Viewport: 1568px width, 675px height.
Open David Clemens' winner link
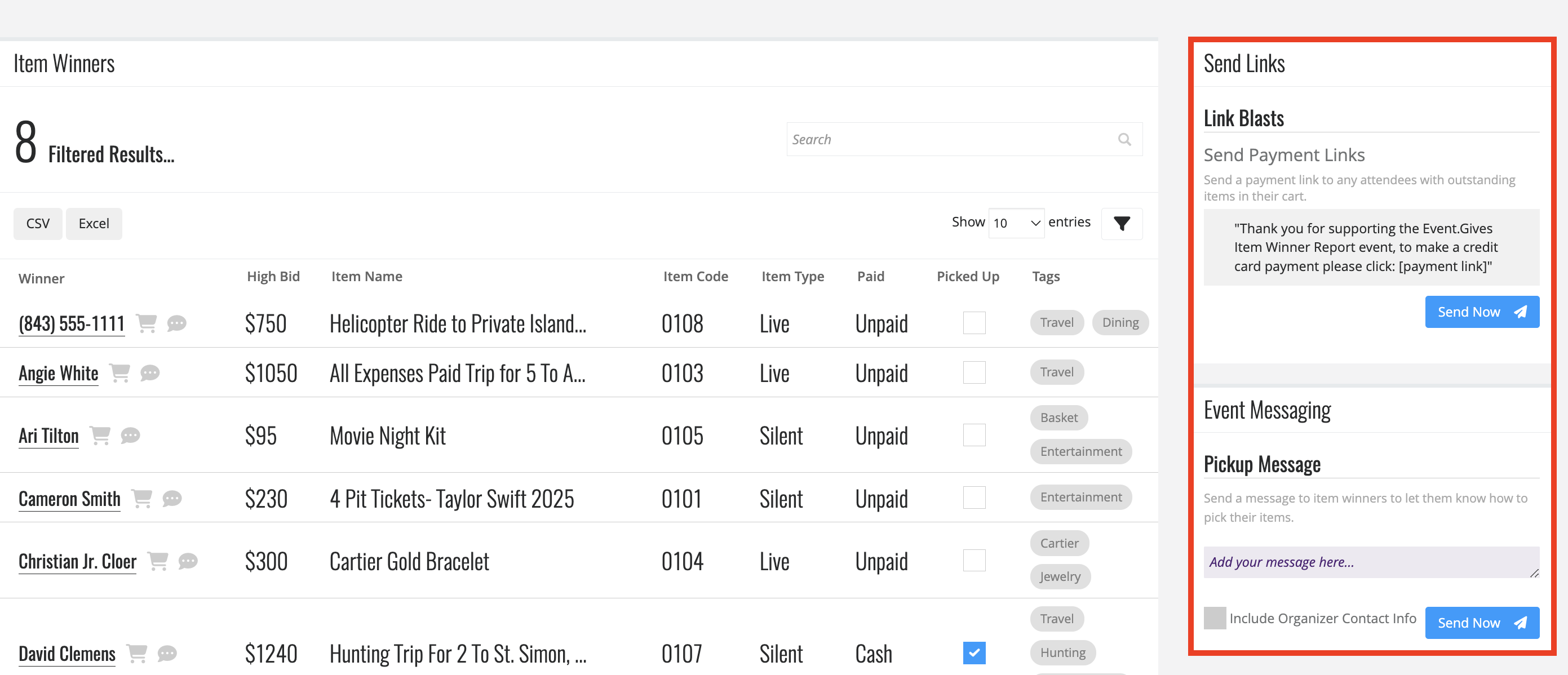67,654
